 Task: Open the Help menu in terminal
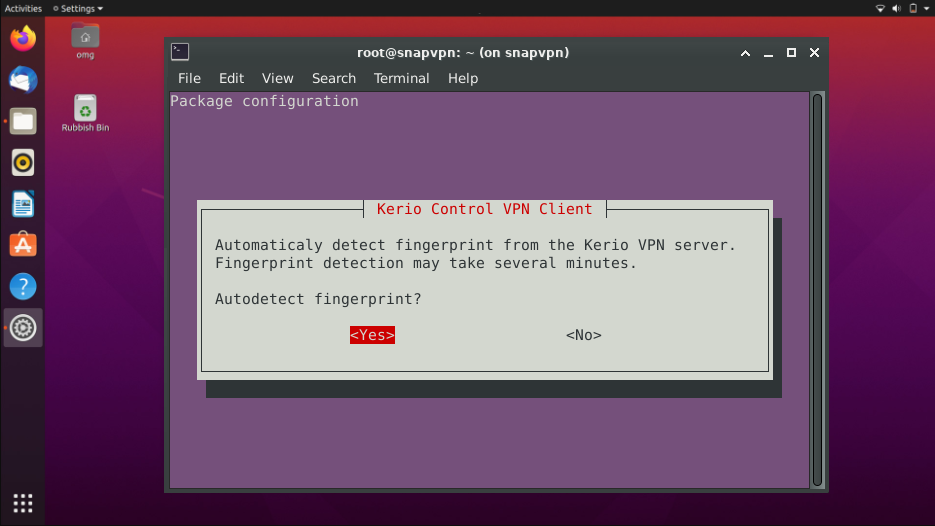tap(463, 78)
